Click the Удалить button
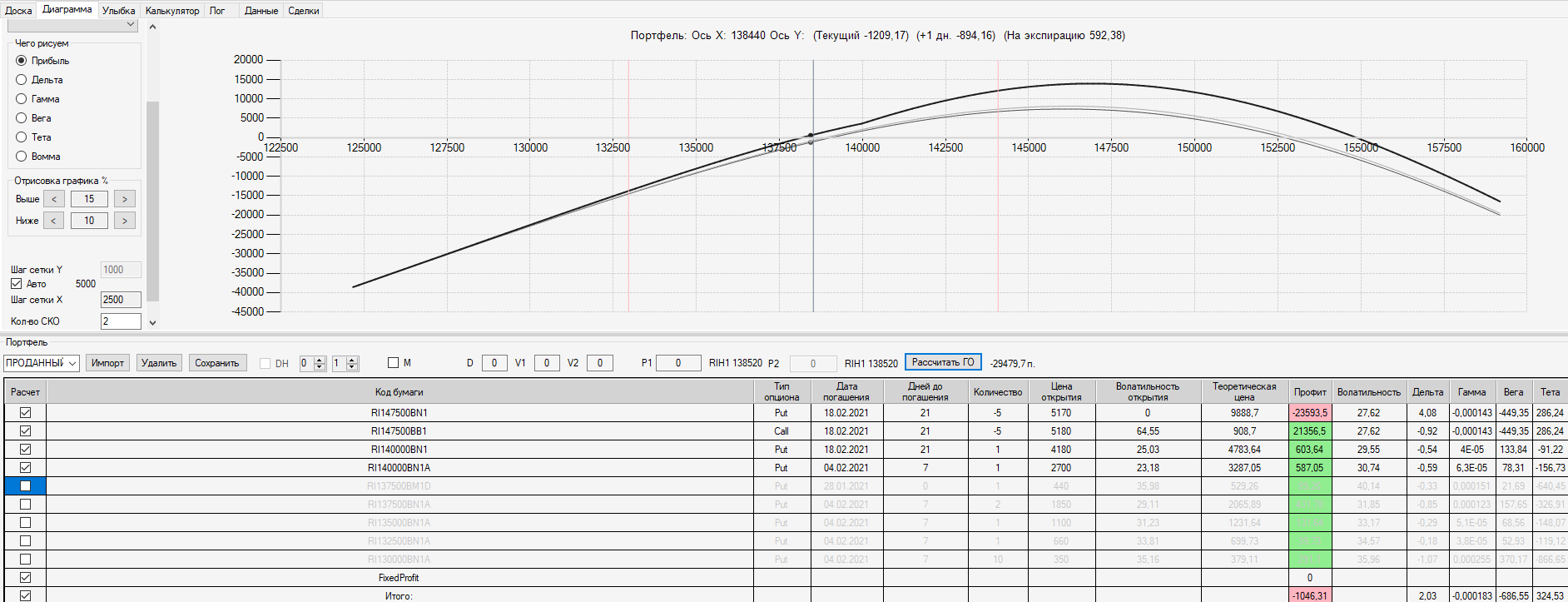Viewport: 1568px width, 602px height. [x=159, y=363]
